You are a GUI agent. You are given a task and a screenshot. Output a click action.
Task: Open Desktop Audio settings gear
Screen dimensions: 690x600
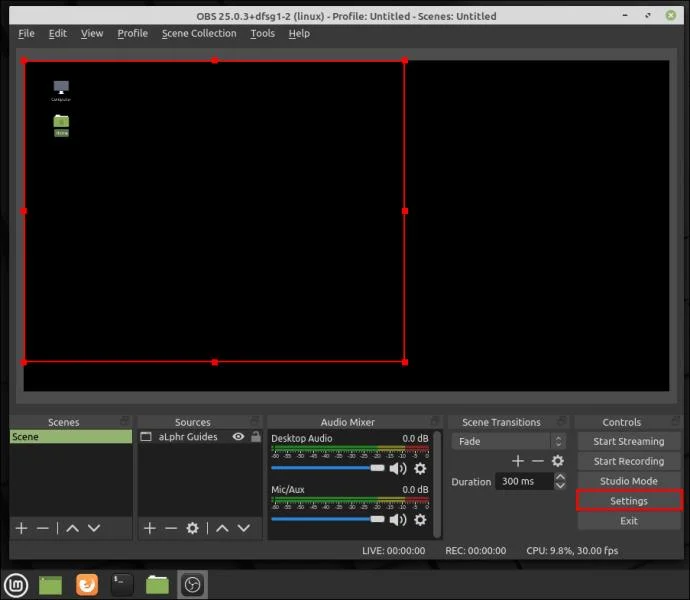click(x=420, y=468)
